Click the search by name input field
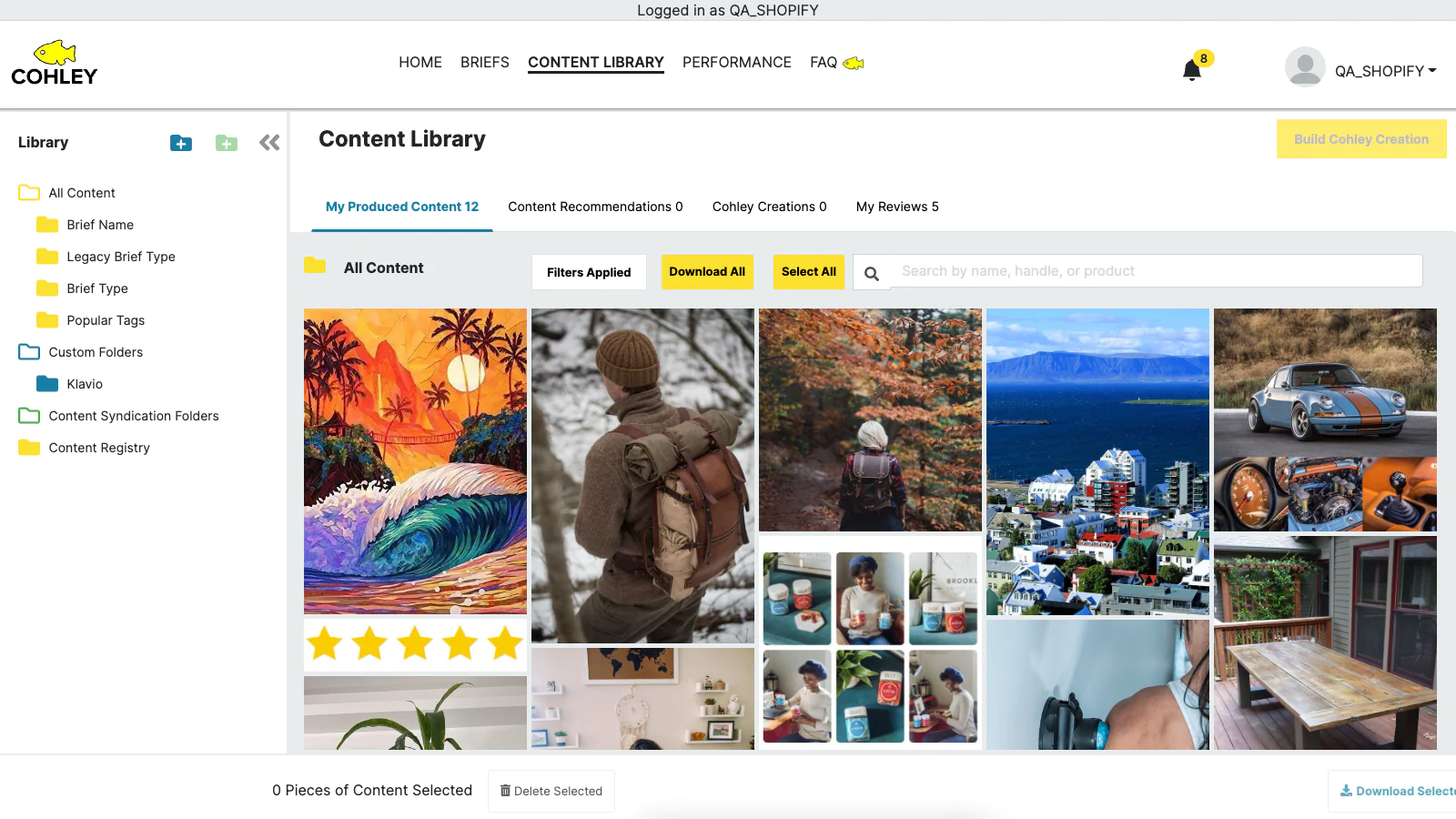1456x819 pixels. click(1156, 271)
